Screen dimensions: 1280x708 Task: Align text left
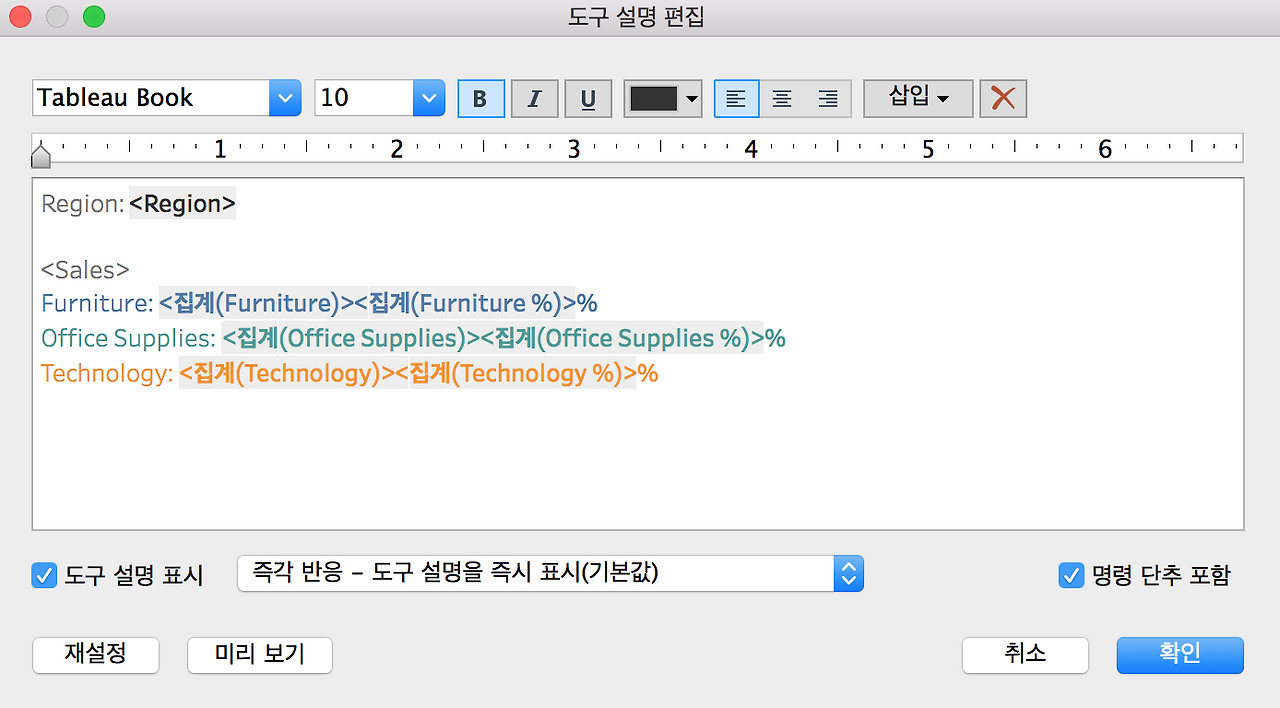click(x=736, y=98)
